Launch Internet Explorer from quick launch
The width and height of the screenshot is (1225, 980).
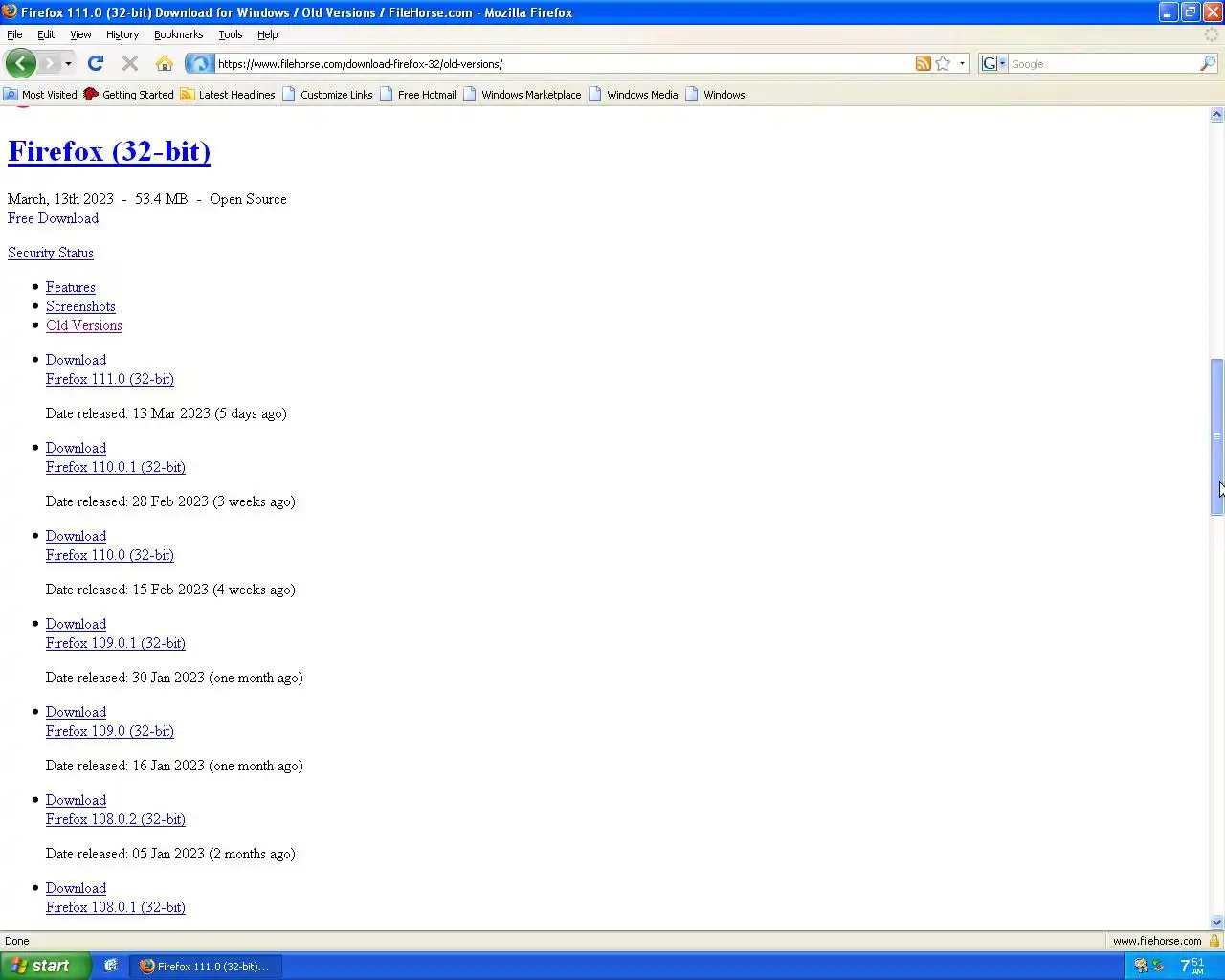click(x=111, y=966)
